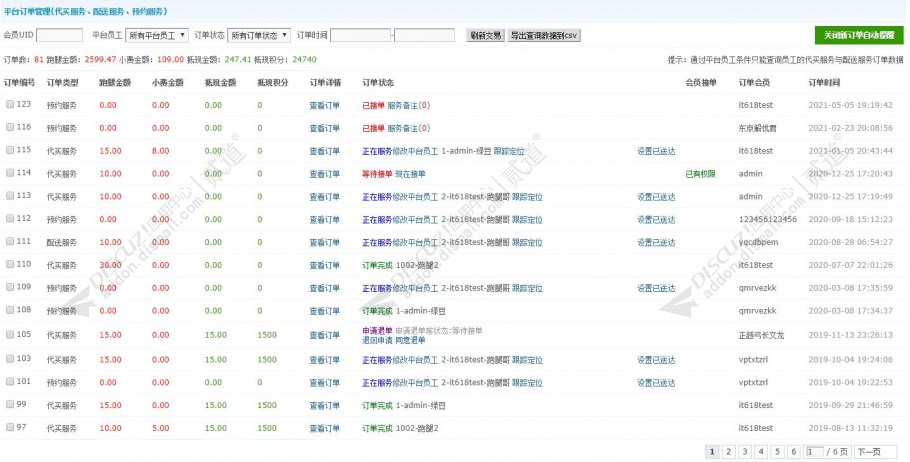
Task: Click 同意退单 on order 105
Action: point(410,340)
